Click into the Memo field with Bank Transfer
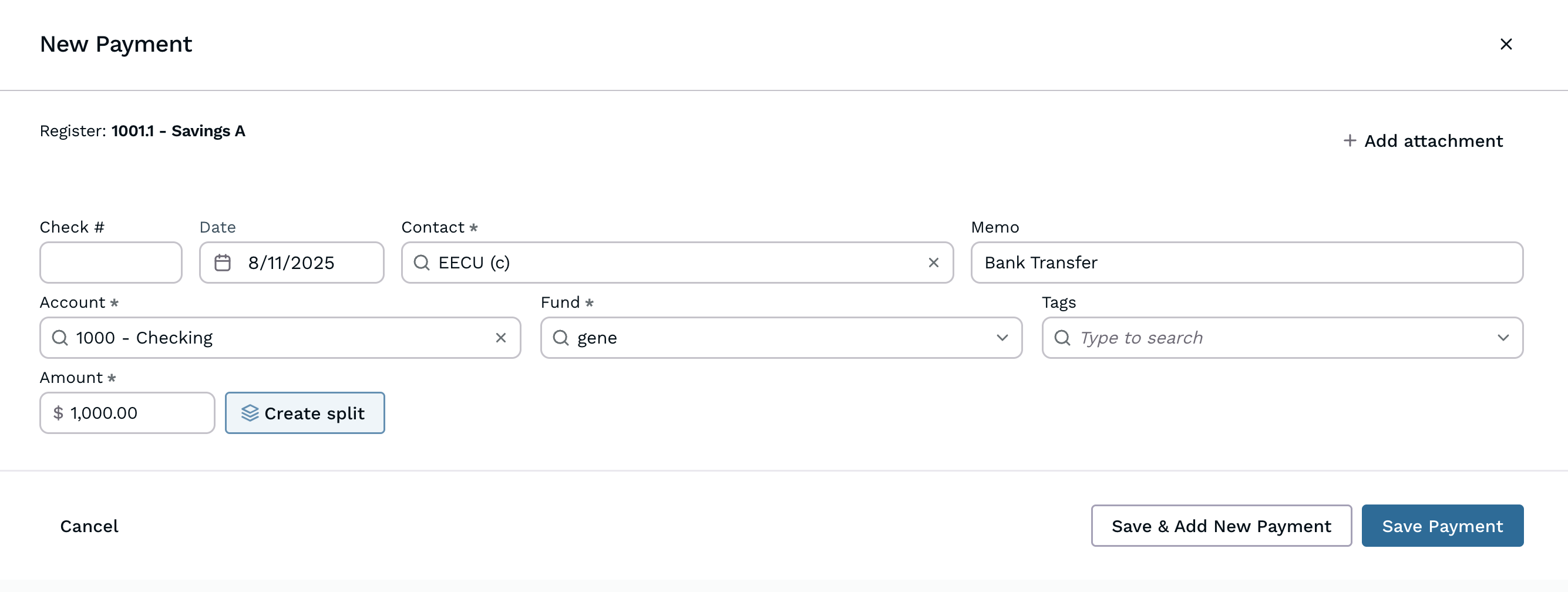Screen dimensions: 1568x592 pyautogui.click(x=1247, y=263)
